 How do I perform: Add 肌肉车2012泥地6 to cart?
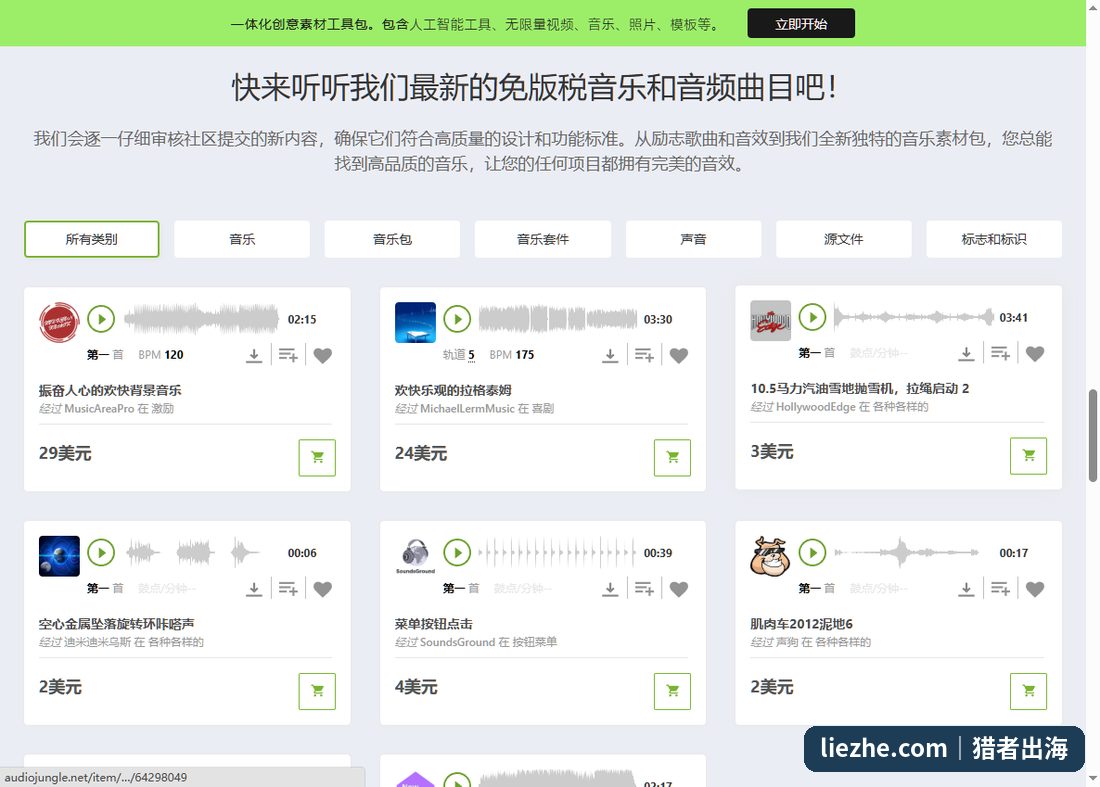click(x=1028, y=691)
